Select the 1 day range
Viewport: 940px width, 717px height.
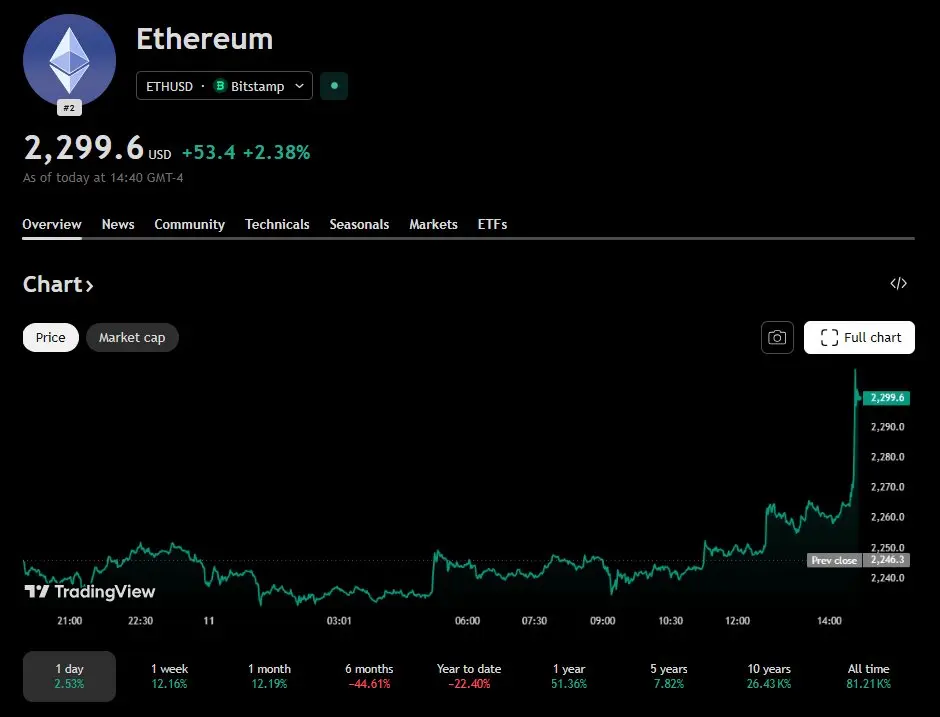click(x=69, y=676)
